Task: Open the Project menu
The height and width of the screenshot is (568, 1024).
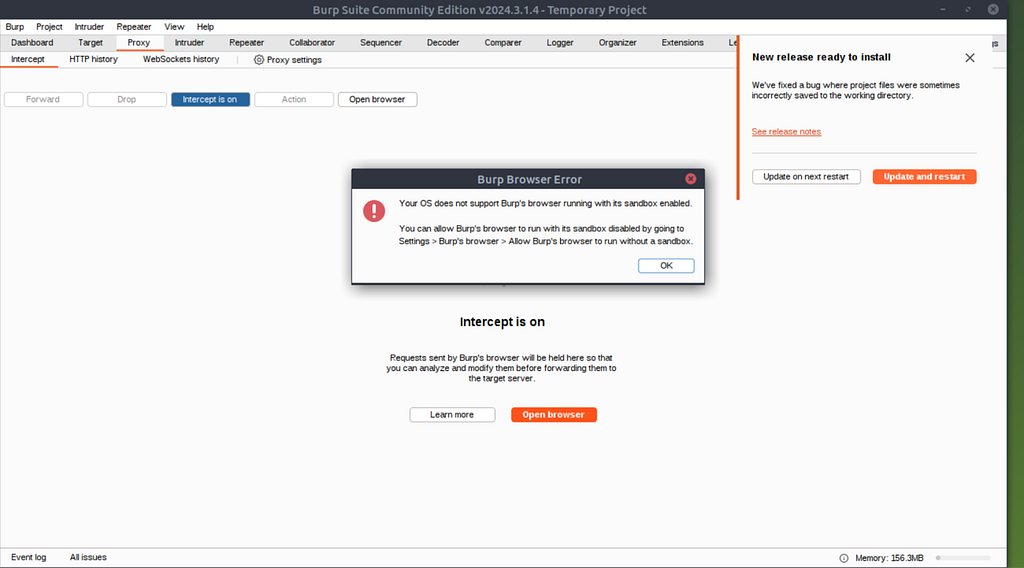Action: click(49, 27)
